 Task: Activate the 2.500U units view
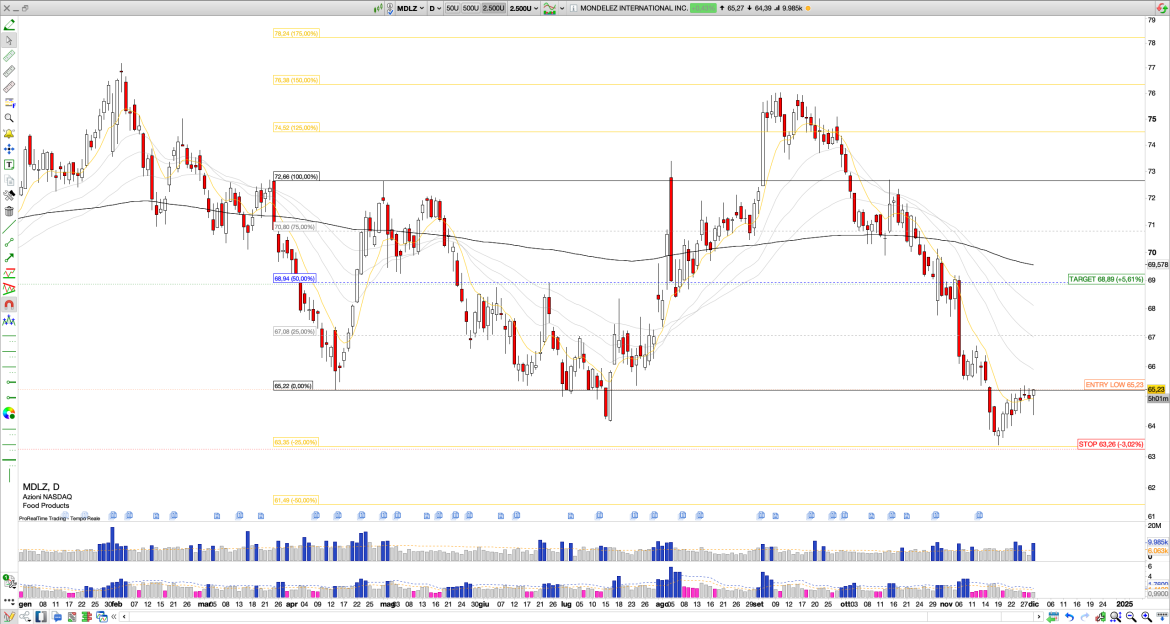tap(494, 8)
